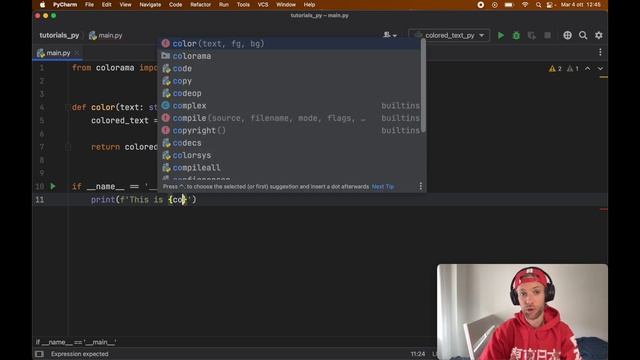
Task: Open the globe translation icon in toolbar
Action: (567, 36)
